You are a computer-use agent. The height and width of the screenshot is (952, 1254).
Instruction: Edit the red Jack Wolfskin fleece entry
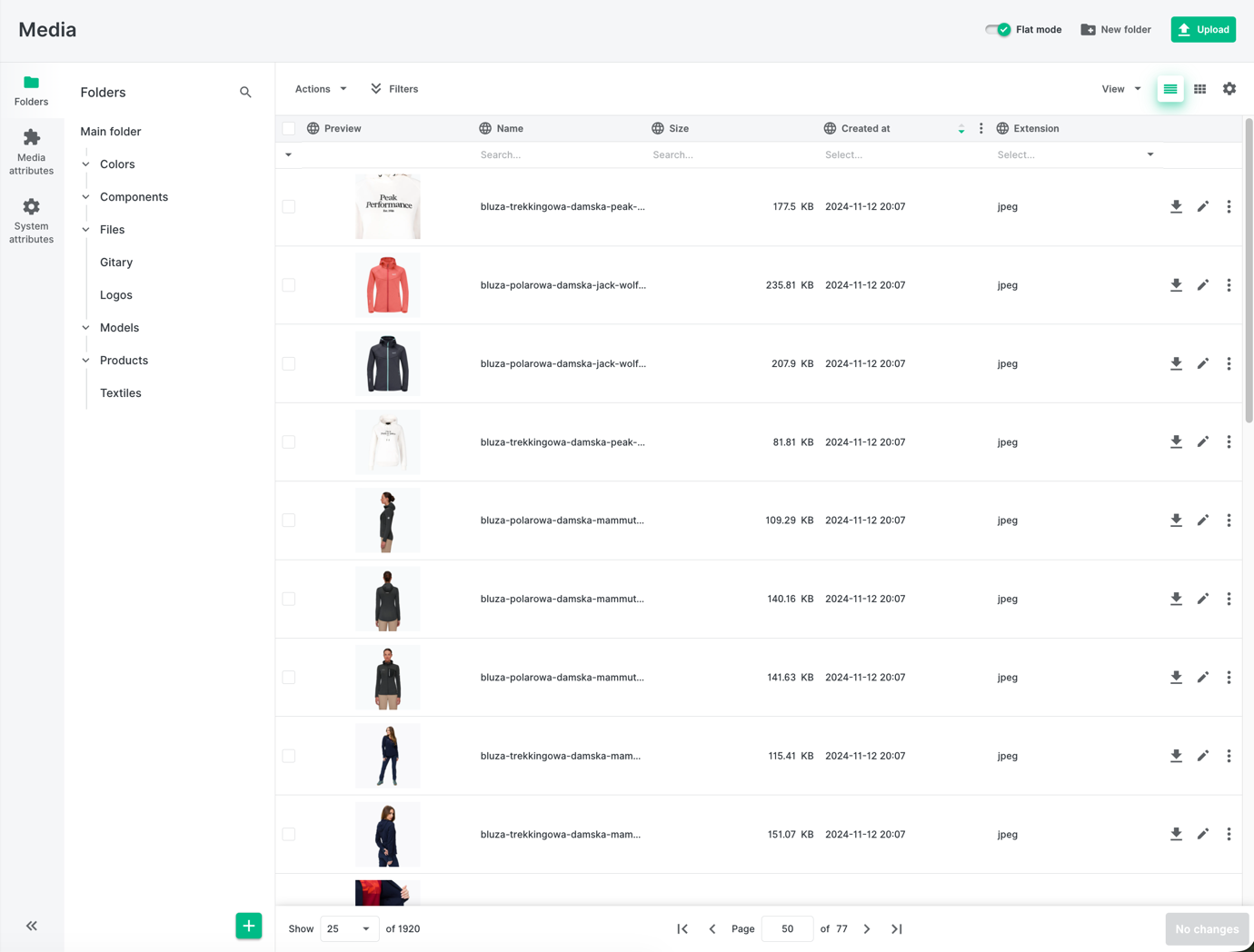tap(1202, 285)
